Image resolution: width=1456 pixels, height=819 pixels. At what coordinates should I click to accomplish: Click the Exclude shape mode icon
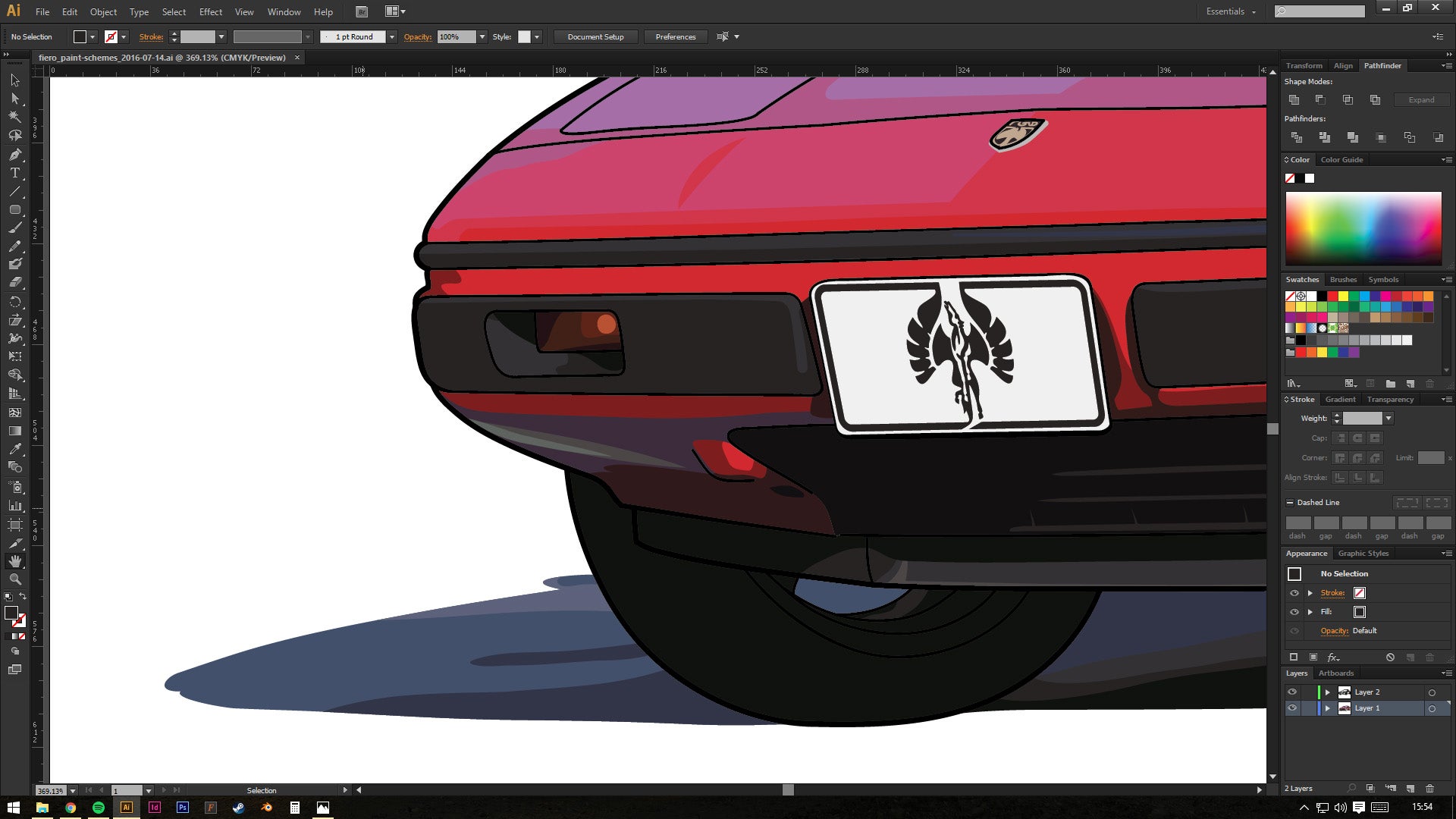(1375, 99)
